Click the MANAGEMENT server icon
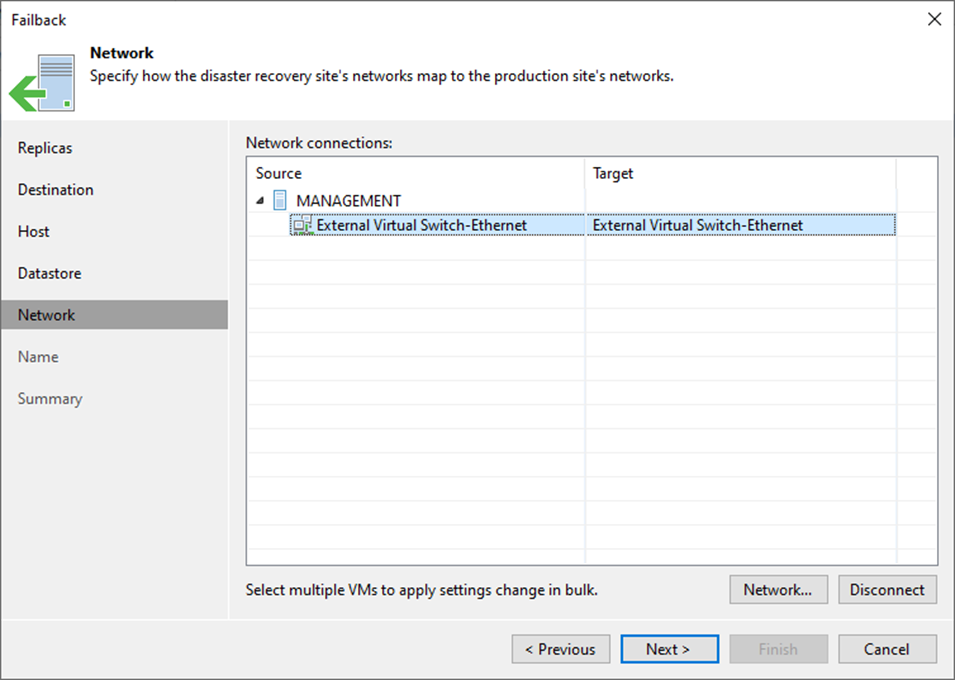Screen dimensions: 955x680 (x=280, y=200)
